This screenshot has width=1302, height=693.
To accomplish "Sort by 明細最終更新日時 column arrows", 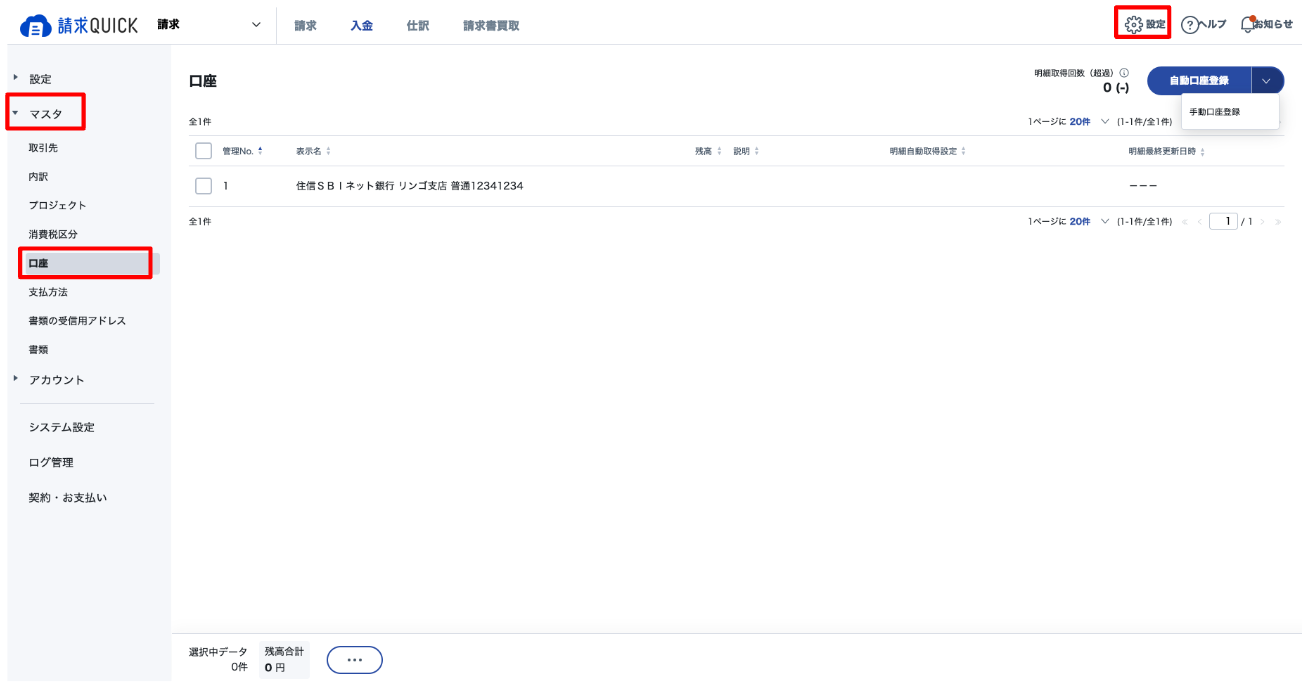I will pyautogui.click(x=1202, y=152).
